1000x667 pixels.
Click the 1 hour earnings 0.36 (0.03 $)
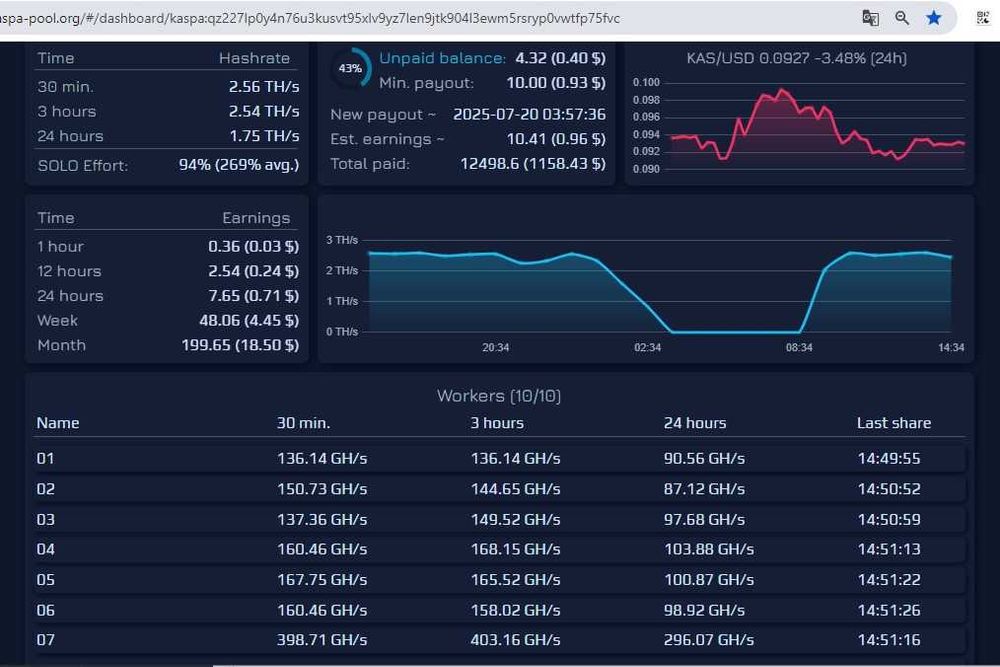(253, 247)
